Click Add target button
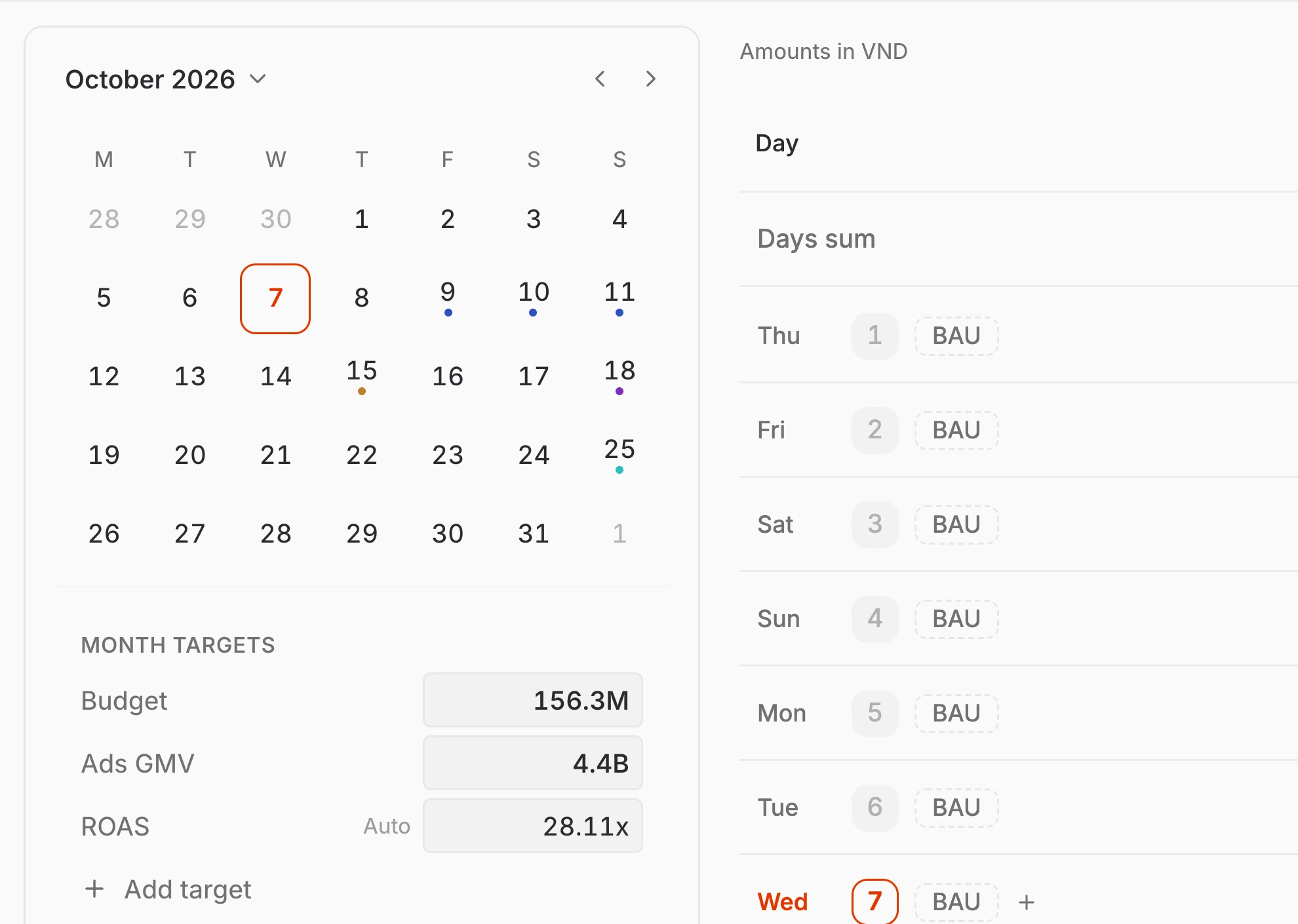 [x=168, y=889]
